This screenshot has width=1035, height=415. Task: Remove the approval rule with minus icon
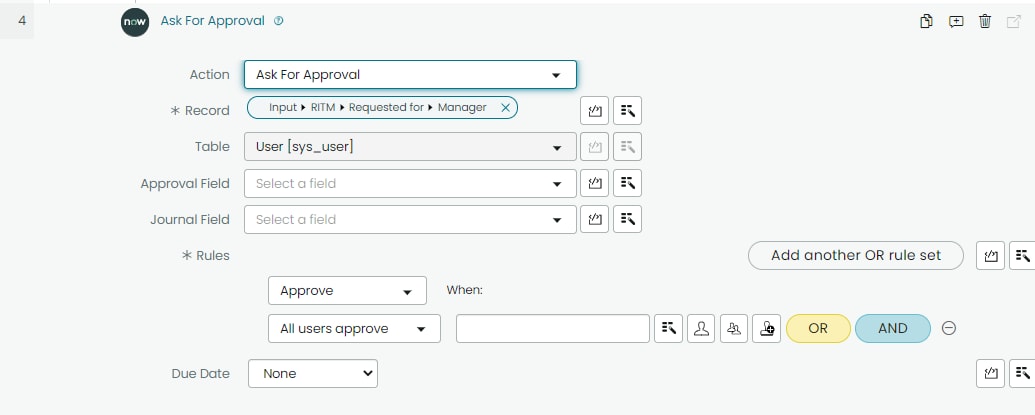[949, 329]
